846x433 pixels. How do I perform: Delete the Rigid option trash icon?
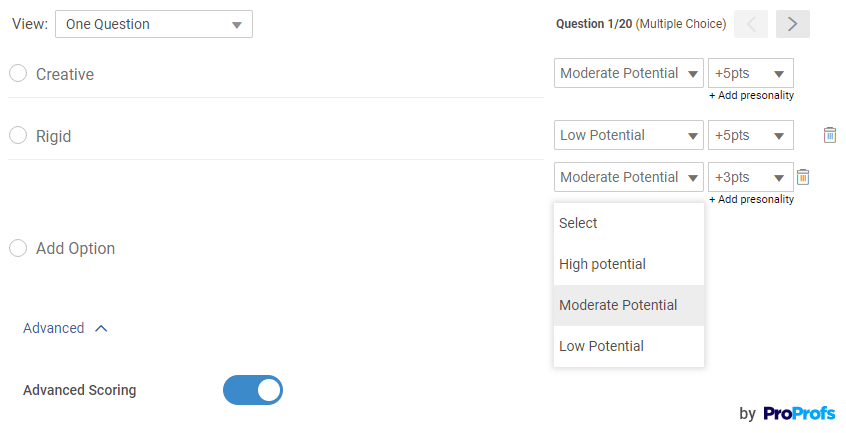(830, 135)
